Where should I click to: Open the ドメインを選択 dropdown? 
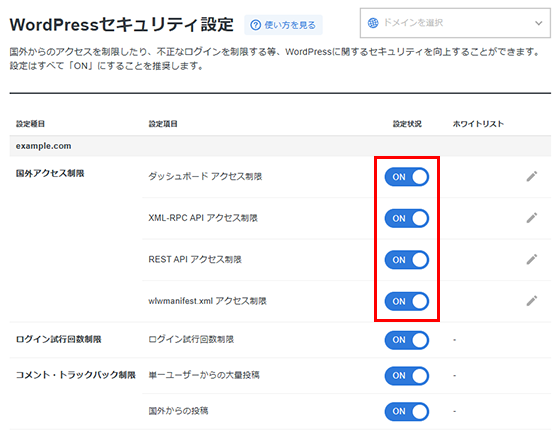tap(455, 23)
